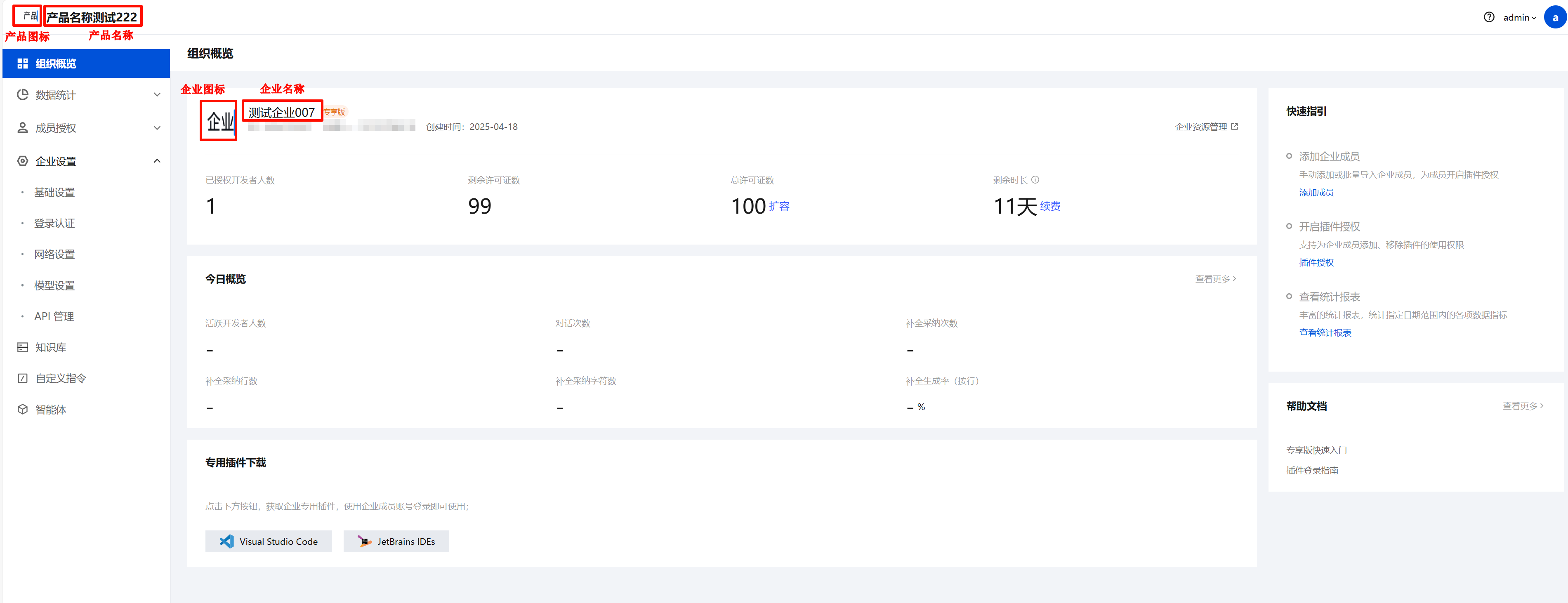Click the info icon beside 剩余时长
Viewport: 1568px width, 603px height.
[x=1035, y=179]
